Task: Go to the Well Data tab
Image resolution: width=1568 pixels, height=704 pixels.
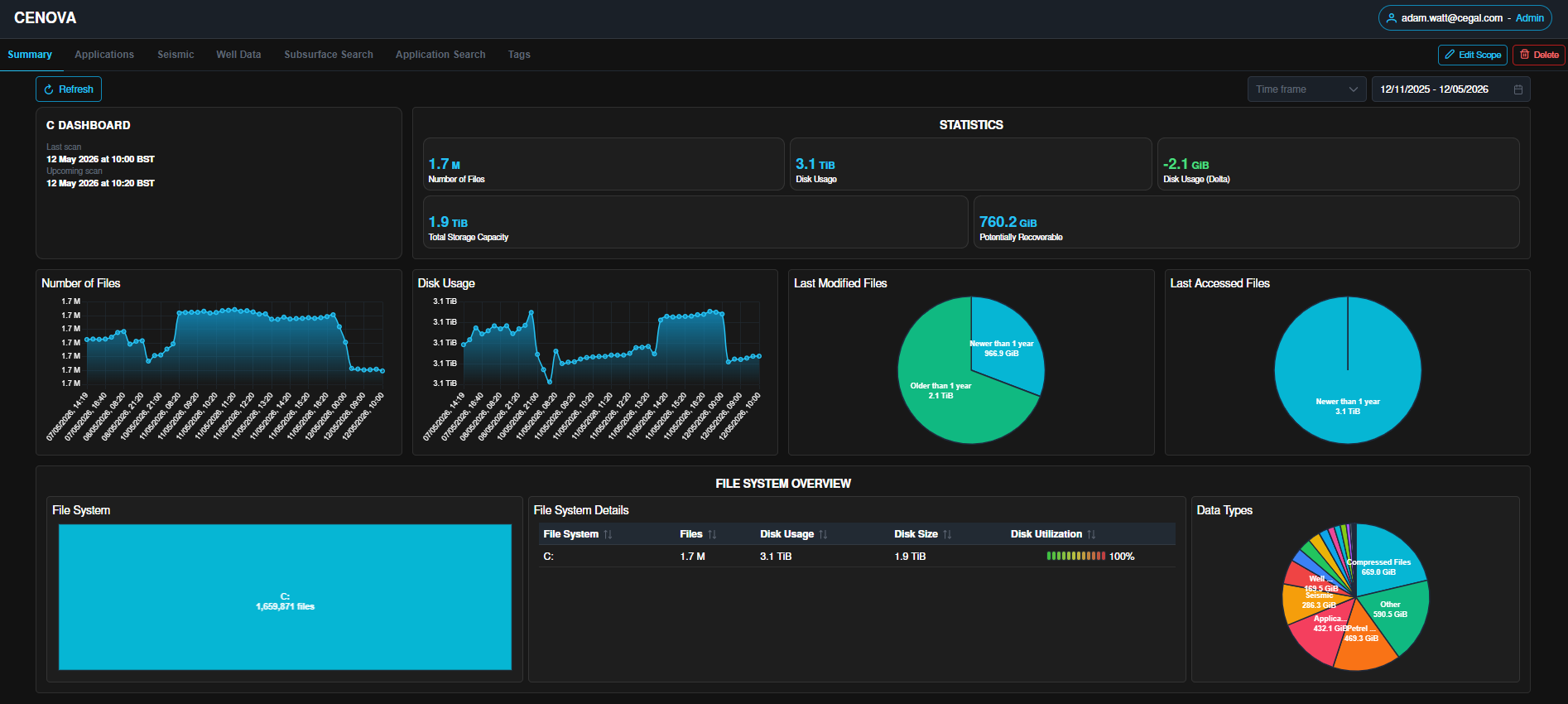Action: point(238,55)
